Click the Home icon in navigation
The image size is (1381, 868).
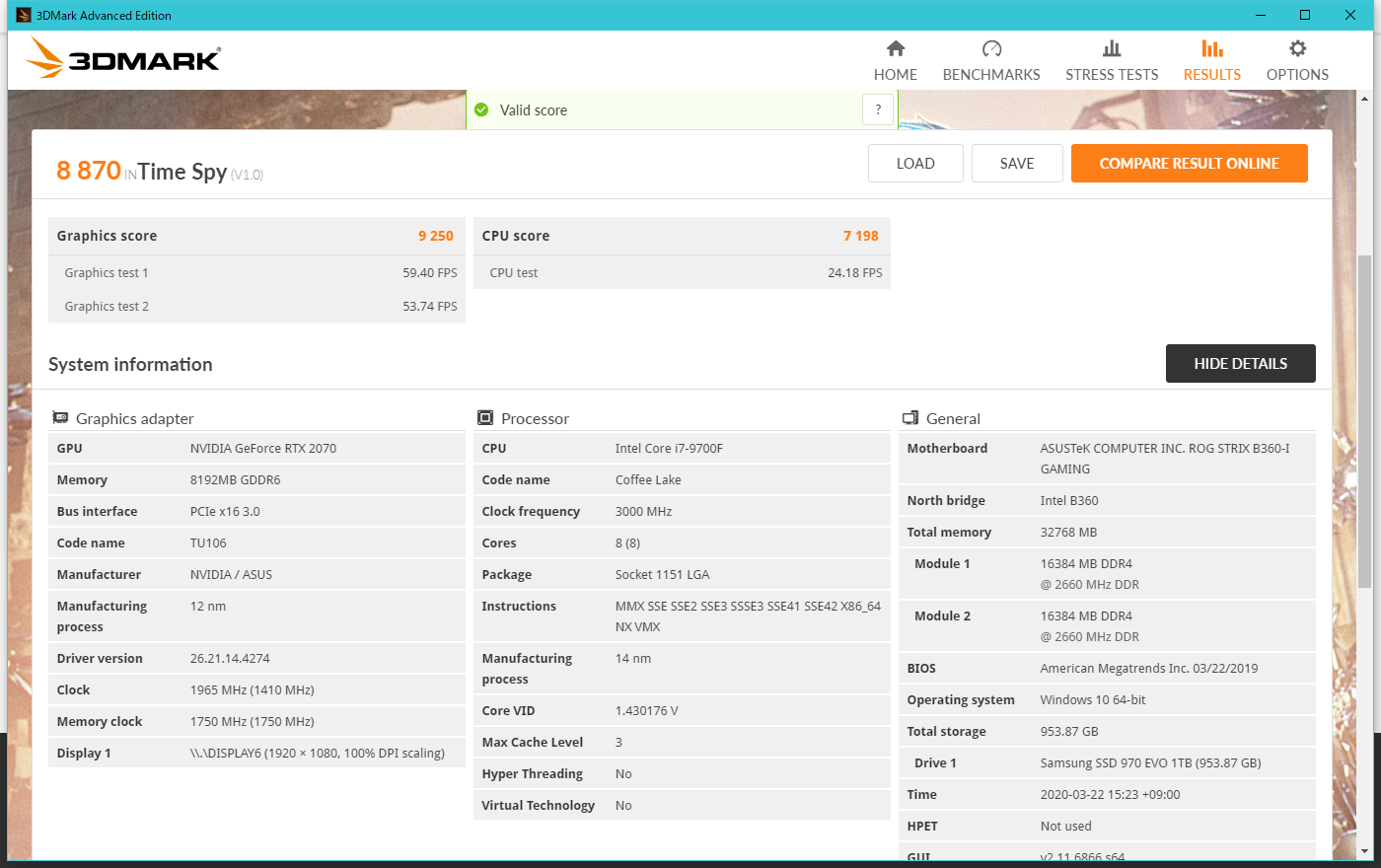point(895,48)
